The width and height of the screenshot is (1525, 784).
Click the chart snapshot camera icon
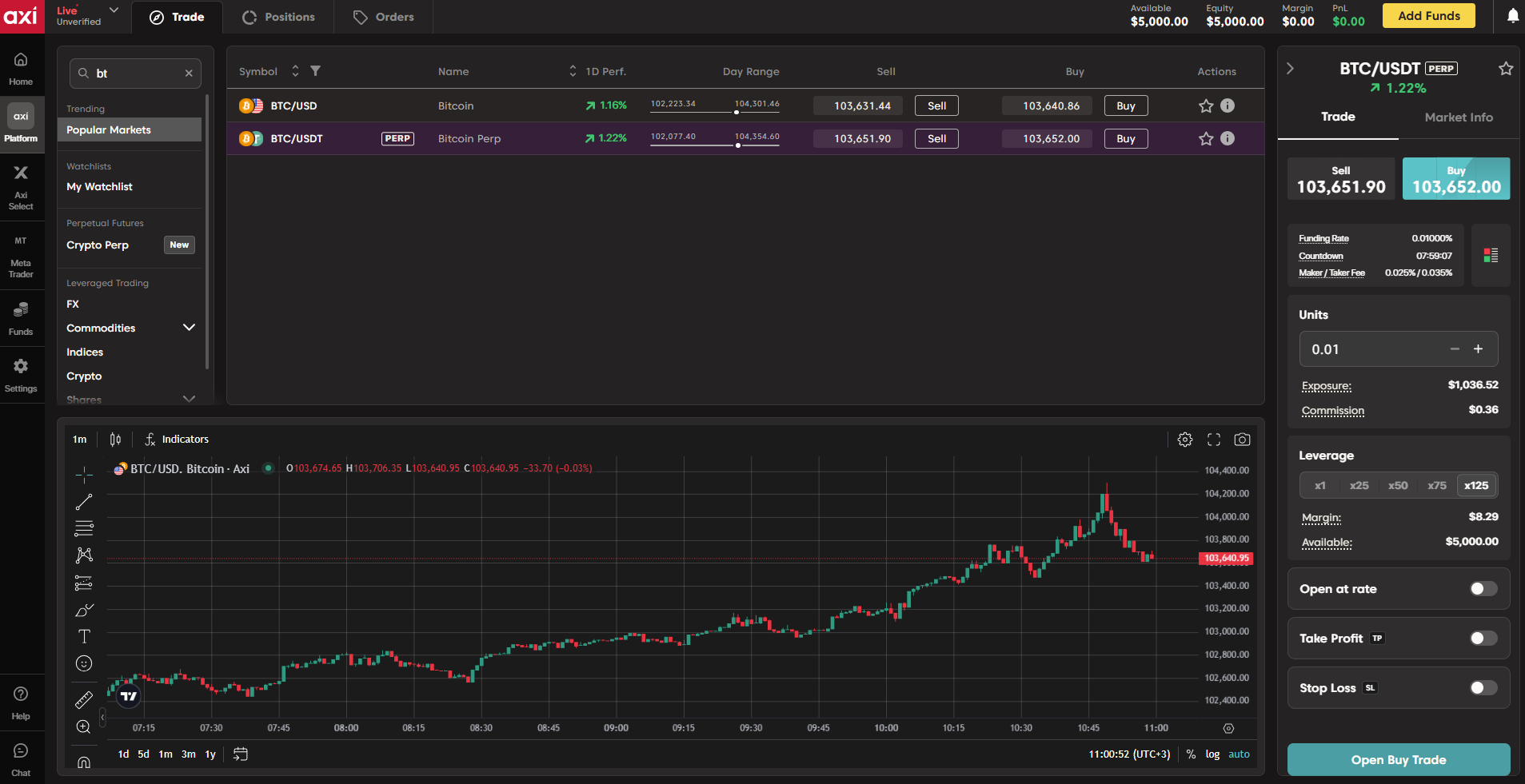(x=1242, y=440)
